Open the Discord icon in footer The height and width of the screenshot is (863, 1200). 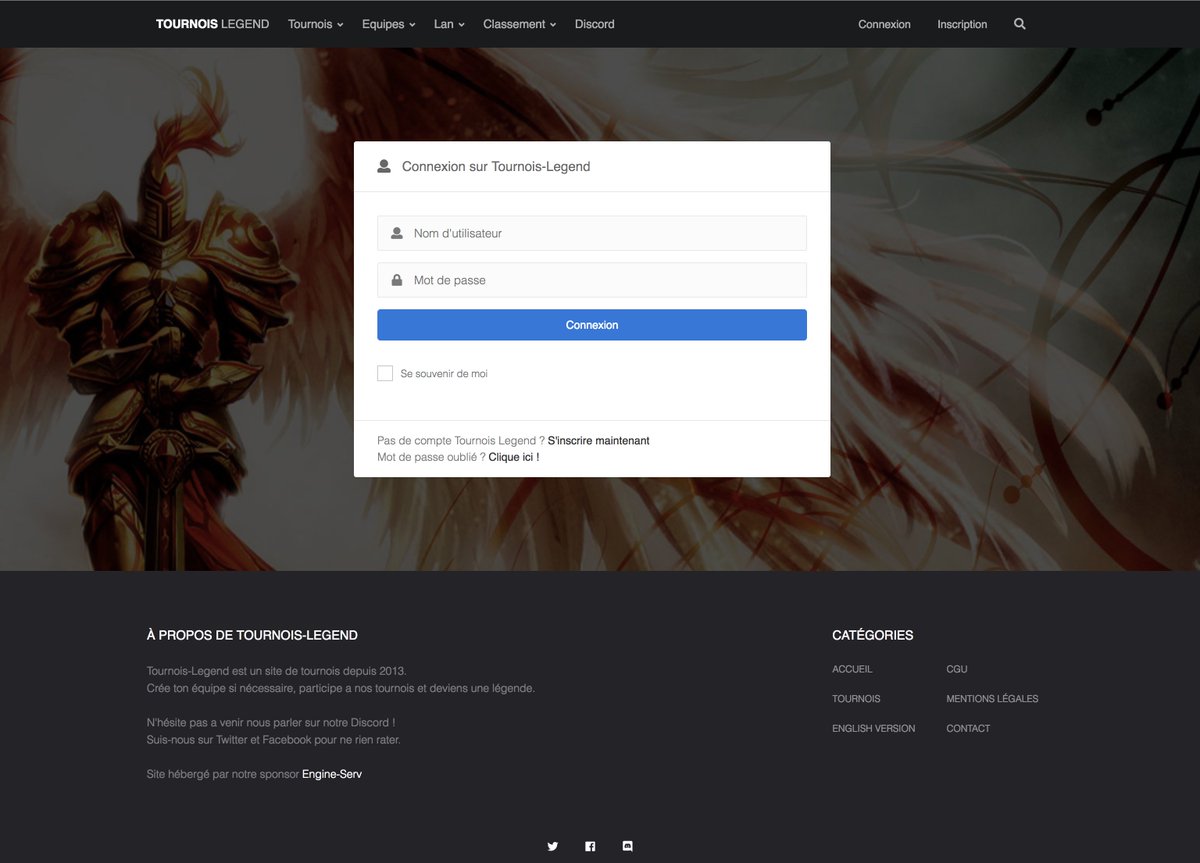click(x=628, y=846)
